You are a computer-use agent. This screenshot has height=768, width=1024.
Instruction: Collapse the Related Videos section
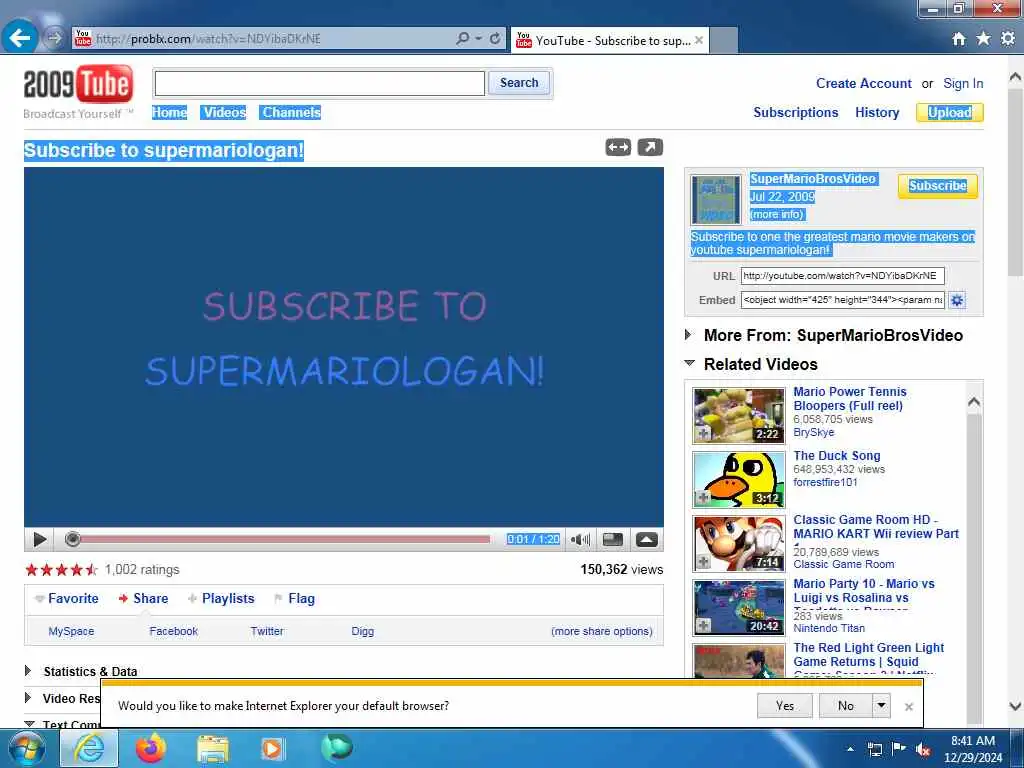click(689, 363)
